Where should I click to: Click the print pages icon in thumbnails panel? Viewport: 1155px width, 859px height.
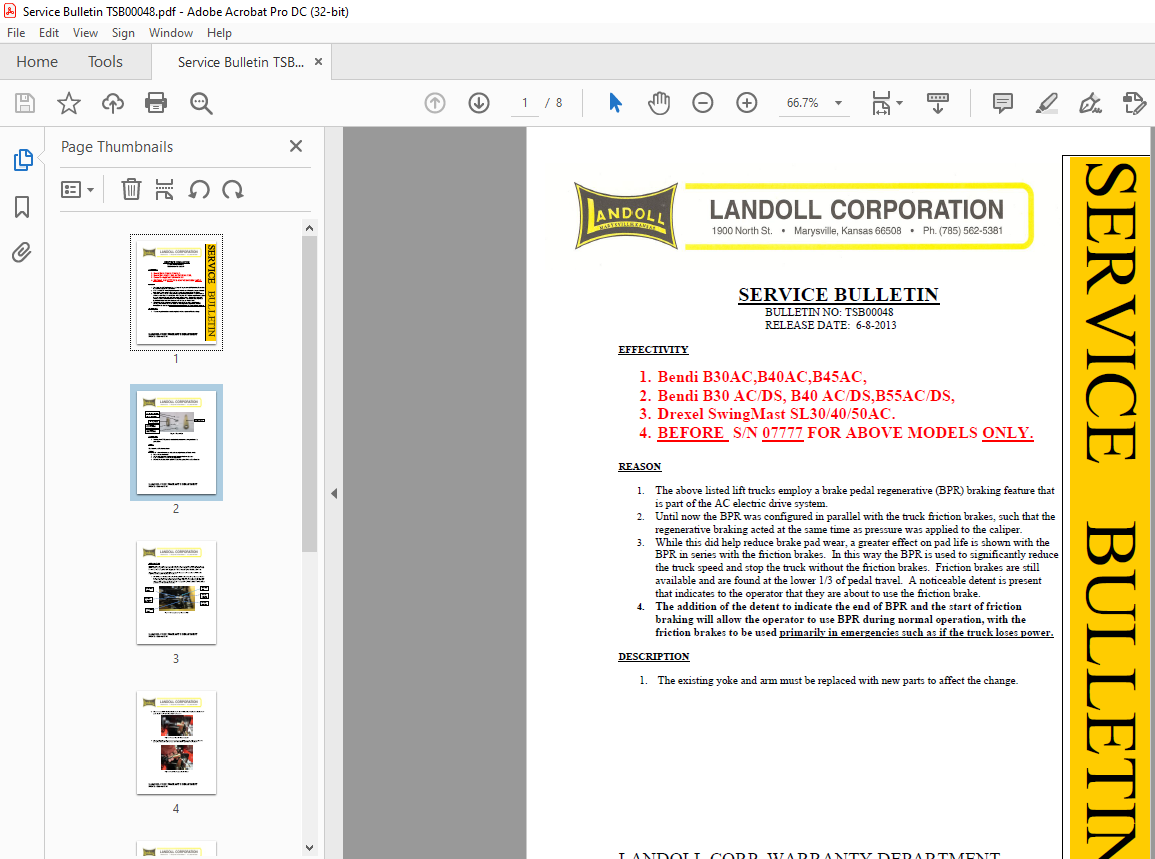[x=164, y=189]
